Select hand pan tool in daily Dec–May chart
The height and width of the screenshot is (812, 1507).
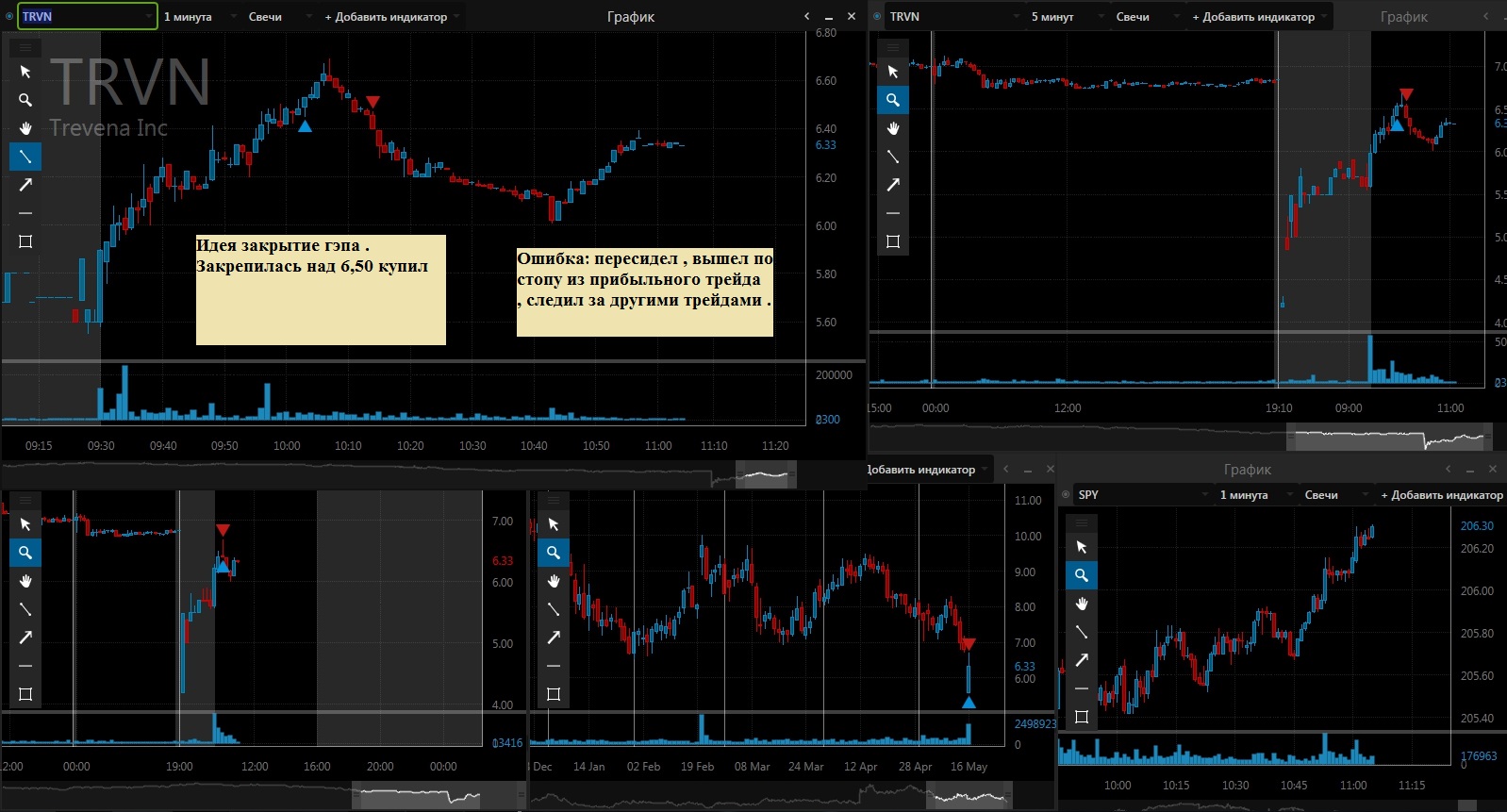(x=554, y=581)
